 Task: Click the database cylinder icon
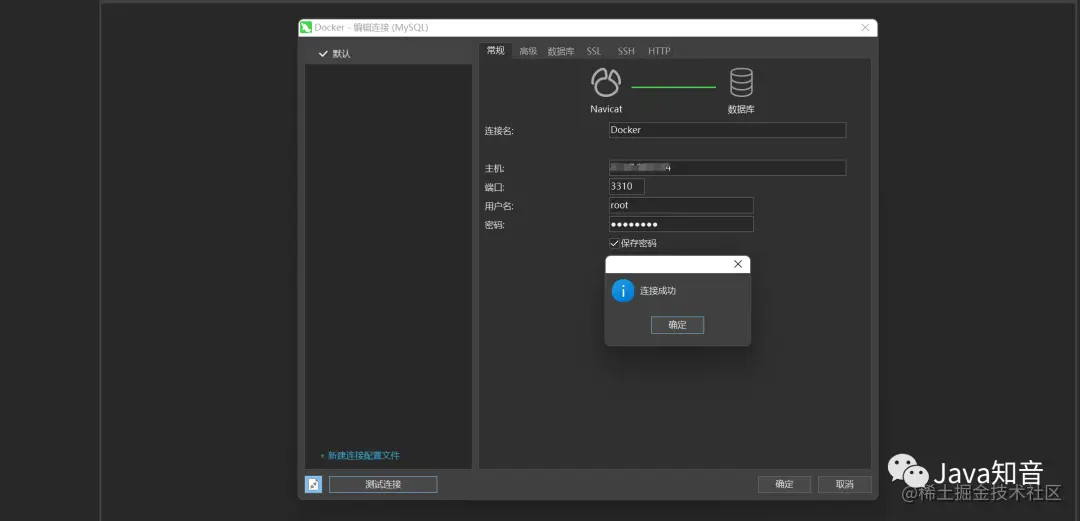[x=741, y=82]
